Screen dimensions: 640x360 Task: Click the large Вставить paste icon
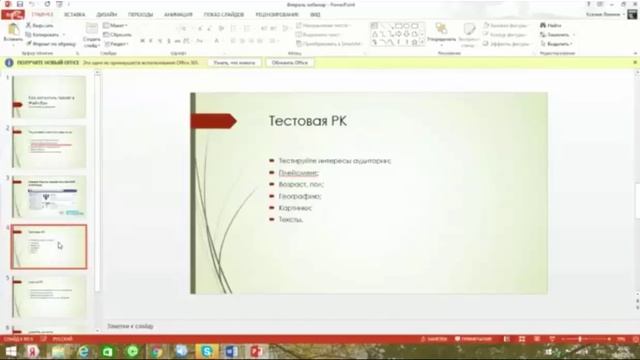pyautogui.click(x=13, y=29)
